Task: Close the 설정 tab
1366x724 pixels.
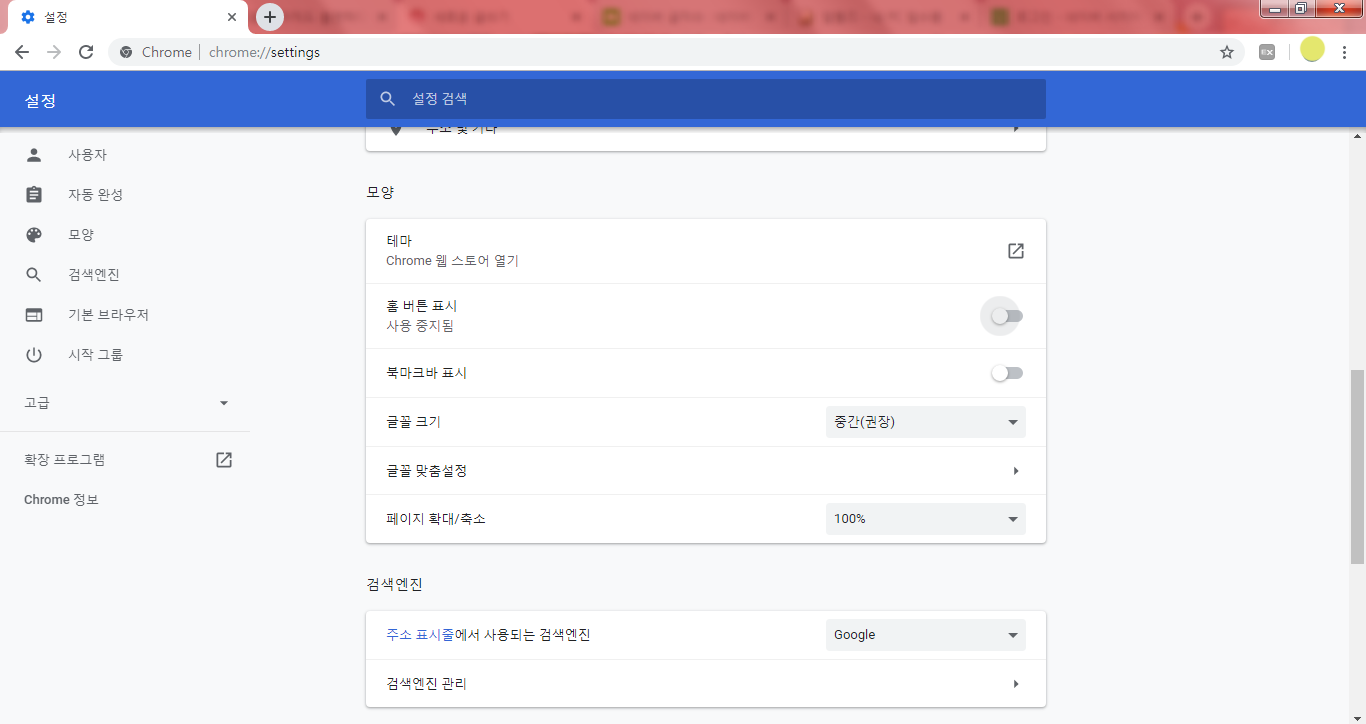Action: [232, 17]
